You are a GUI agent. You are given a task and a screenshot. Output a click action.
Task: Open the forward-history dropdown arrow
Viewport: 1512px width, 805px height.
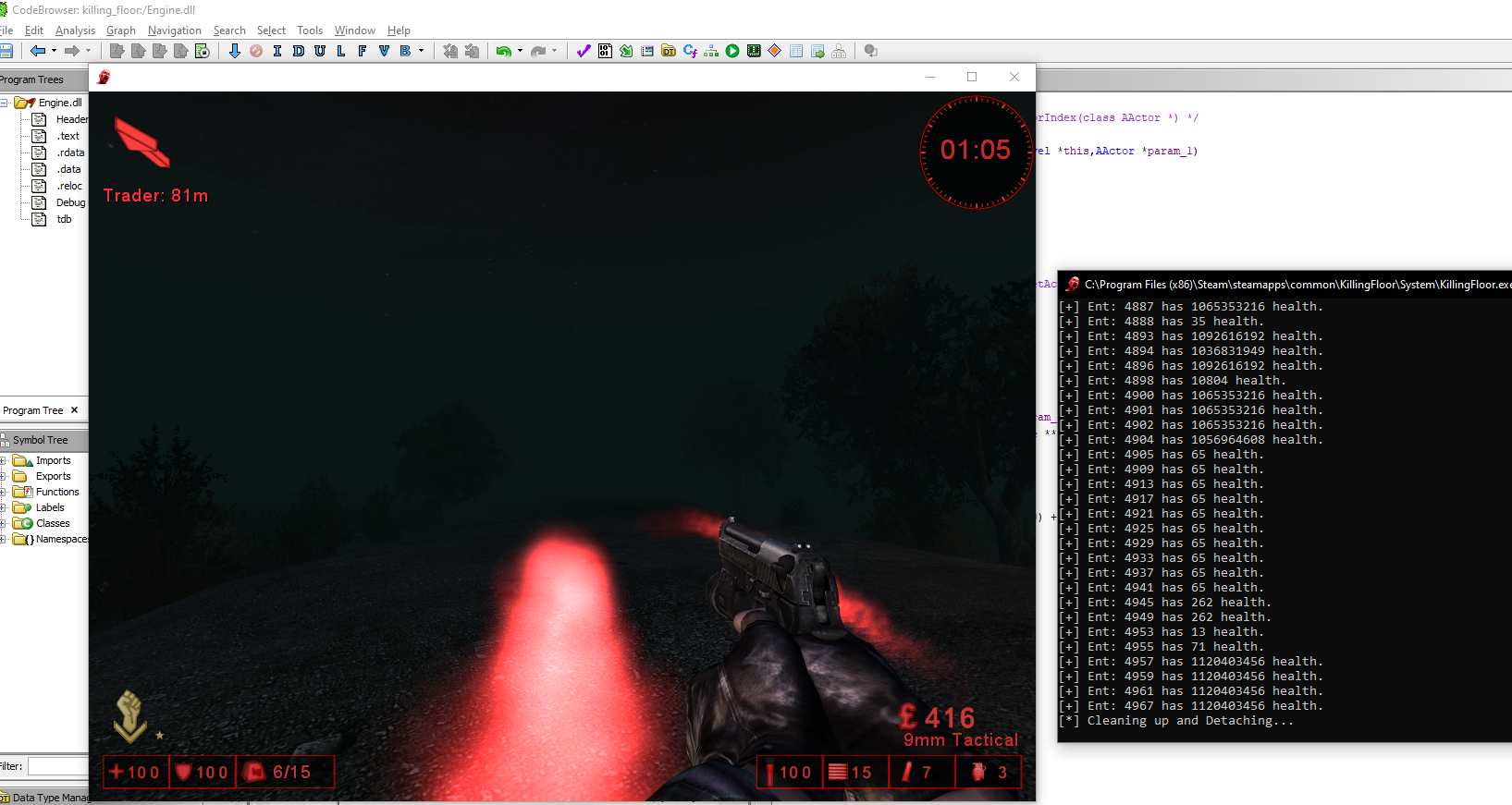[x=88, y=51]
